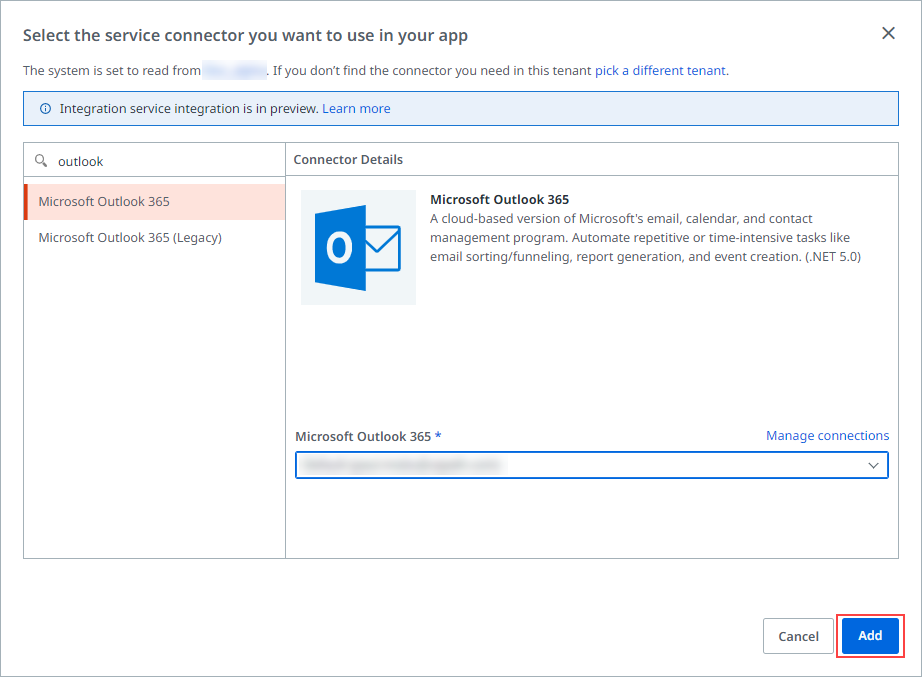Click the 'Microsoft Outlook 365 *' field label
The width and height of the screenshot is (922, 677).
[368, 436]
